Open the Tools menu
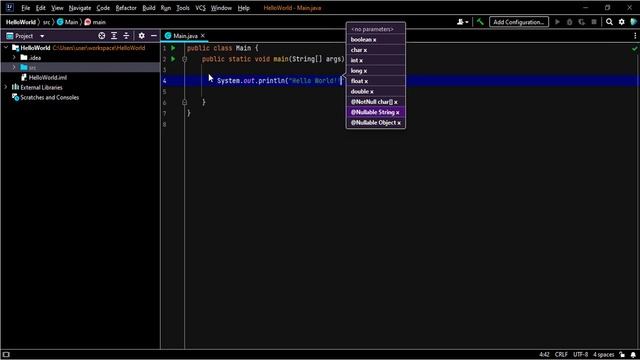 pyautogui.click(x=182, y=8)
